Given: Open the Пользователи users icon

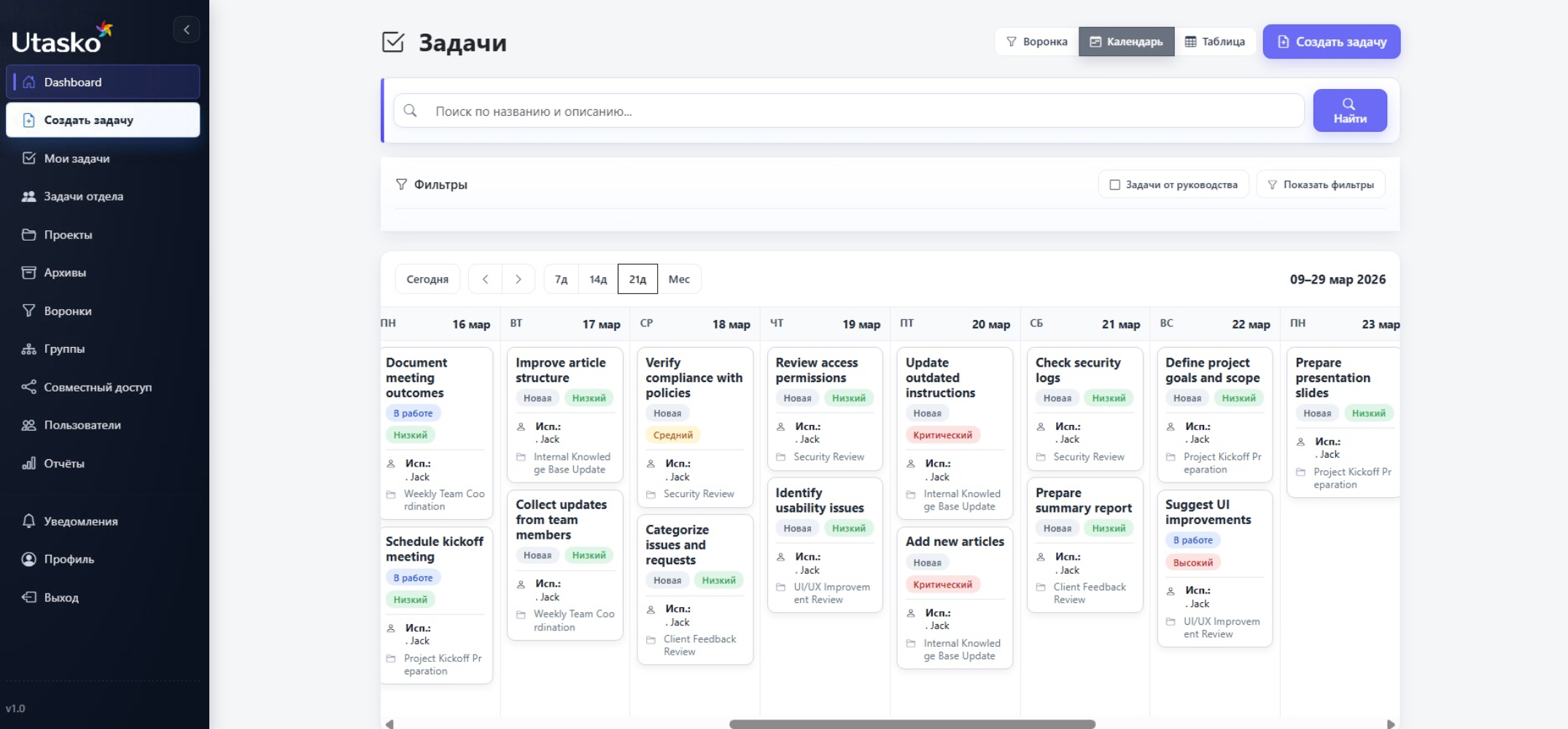Looking at the screenshot, I should tap(29, 425).
